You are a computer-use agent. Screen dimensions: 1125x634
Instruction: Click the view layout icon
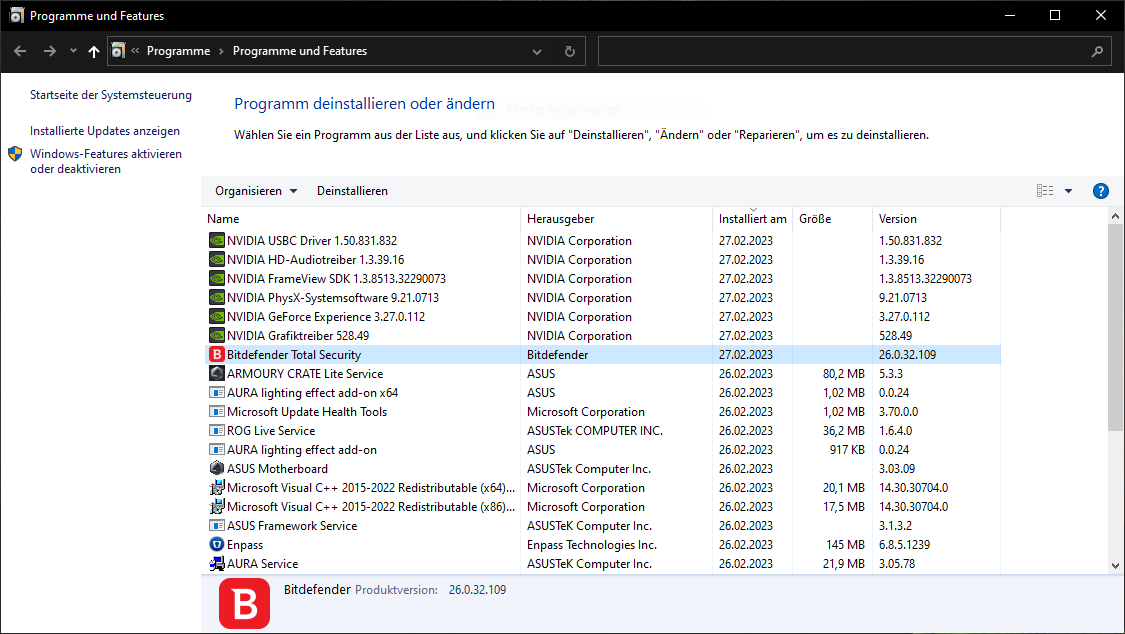tap(1045, 191)
